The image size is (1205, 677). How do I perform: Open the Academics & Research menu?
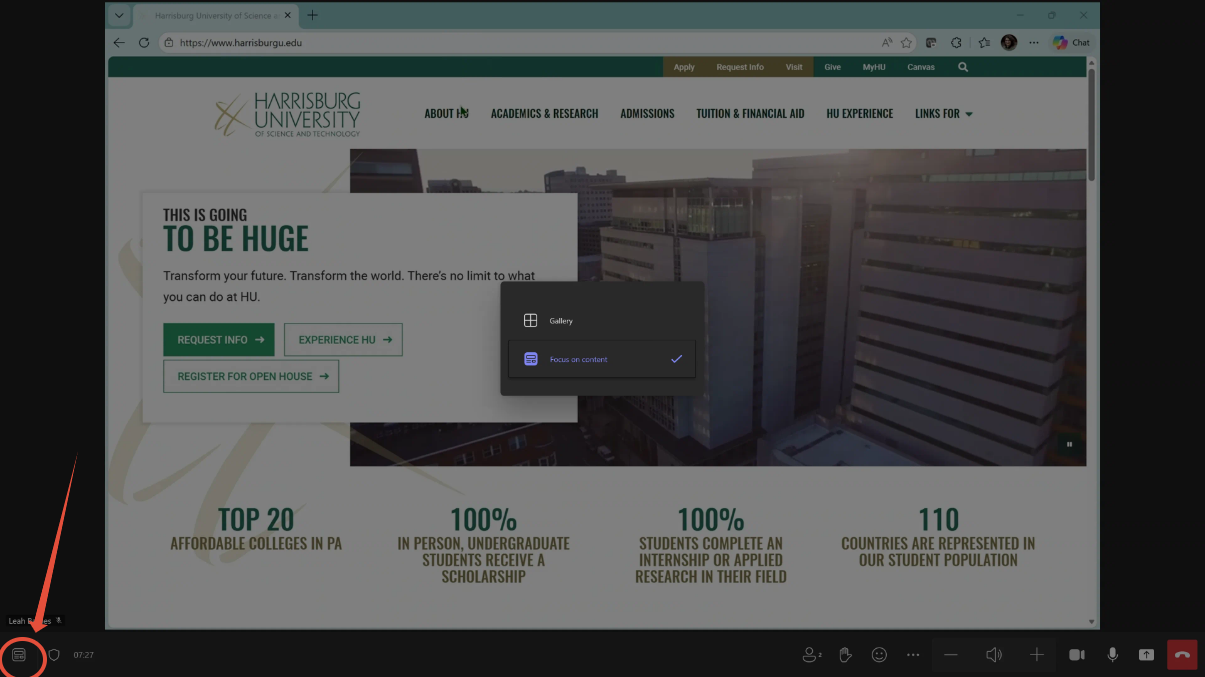[x=544, y=114]
